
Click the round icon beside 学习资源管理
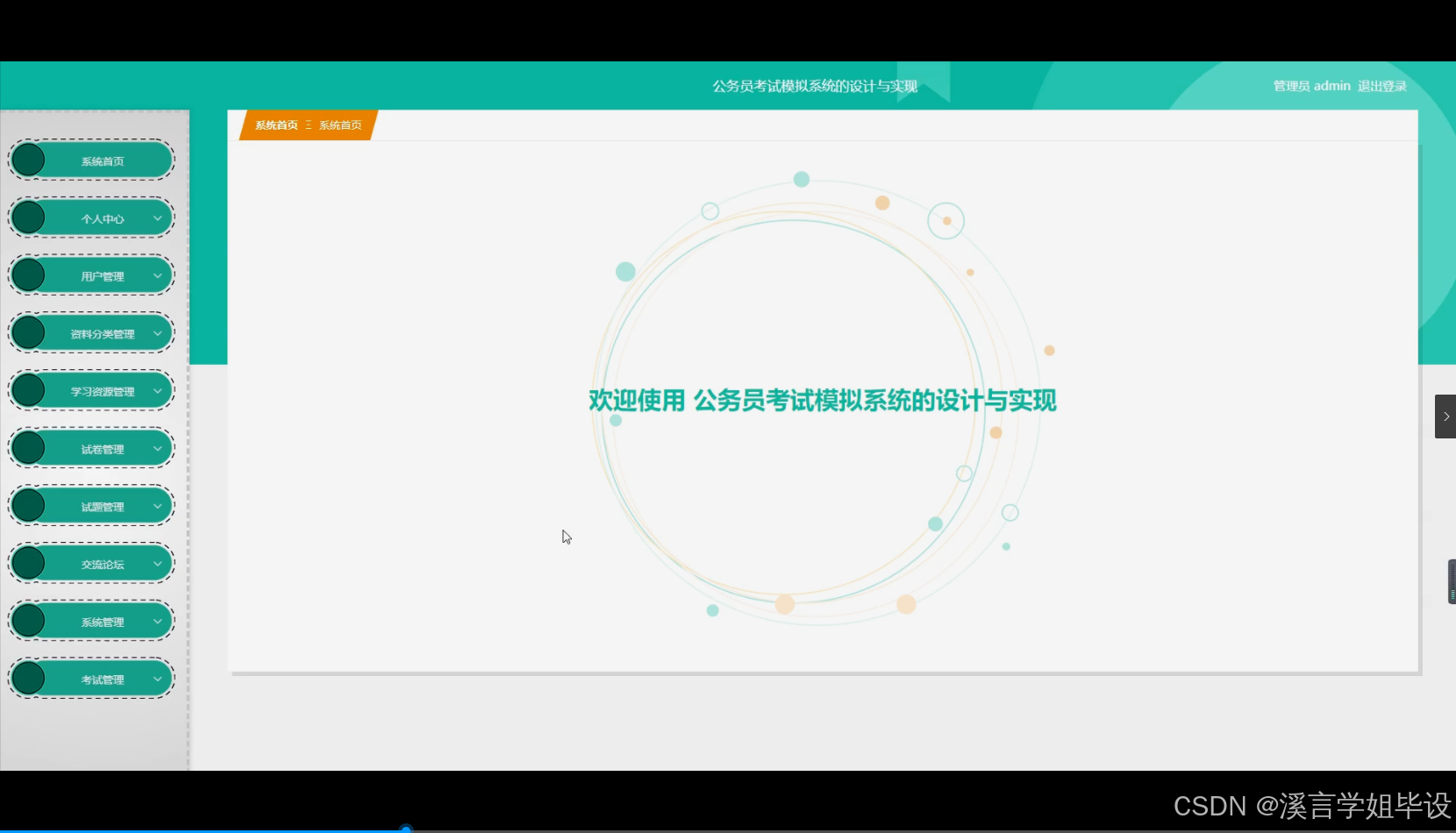[x=28, y=391]
